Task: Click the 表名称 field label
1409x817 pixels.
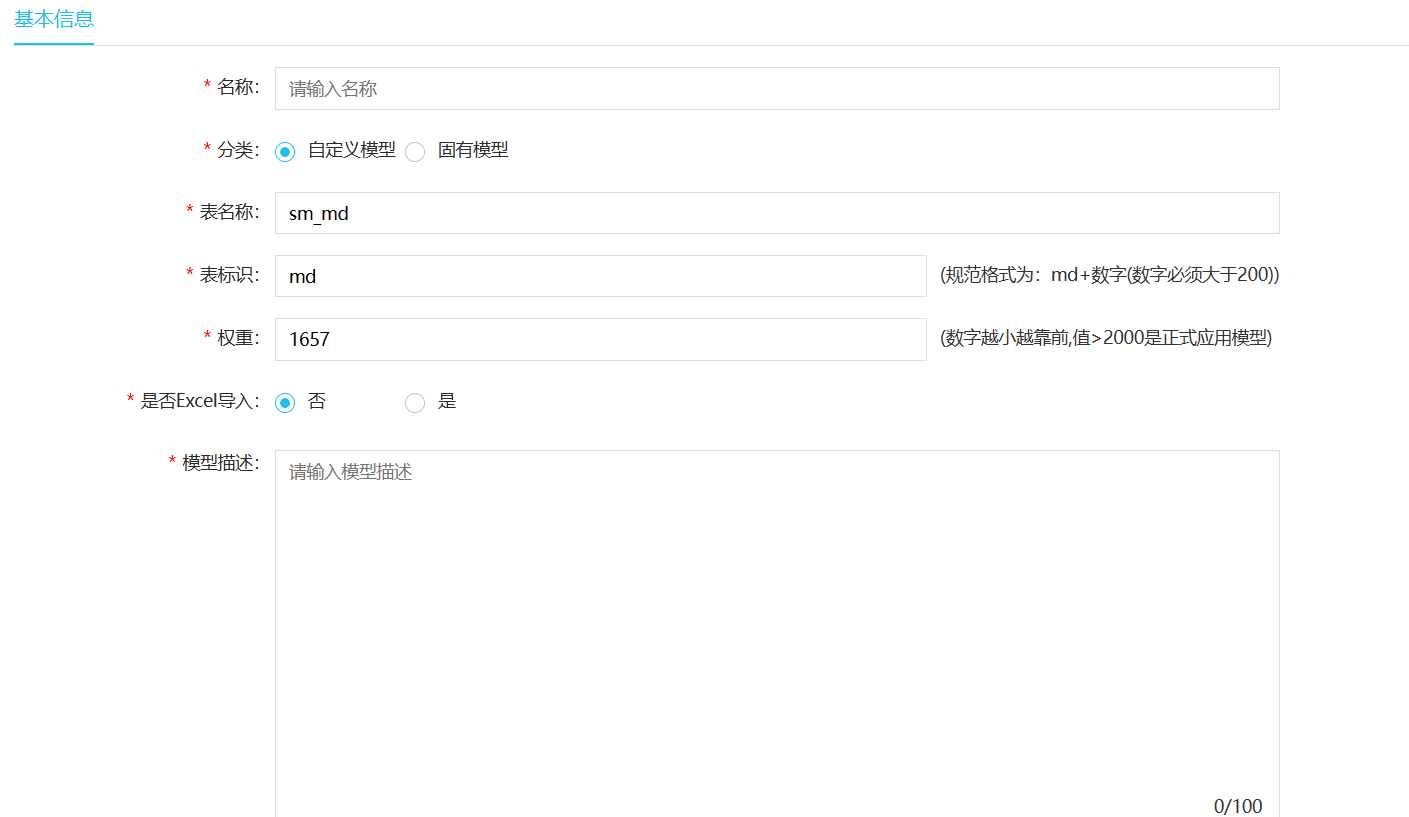Action: pos(228,212)
